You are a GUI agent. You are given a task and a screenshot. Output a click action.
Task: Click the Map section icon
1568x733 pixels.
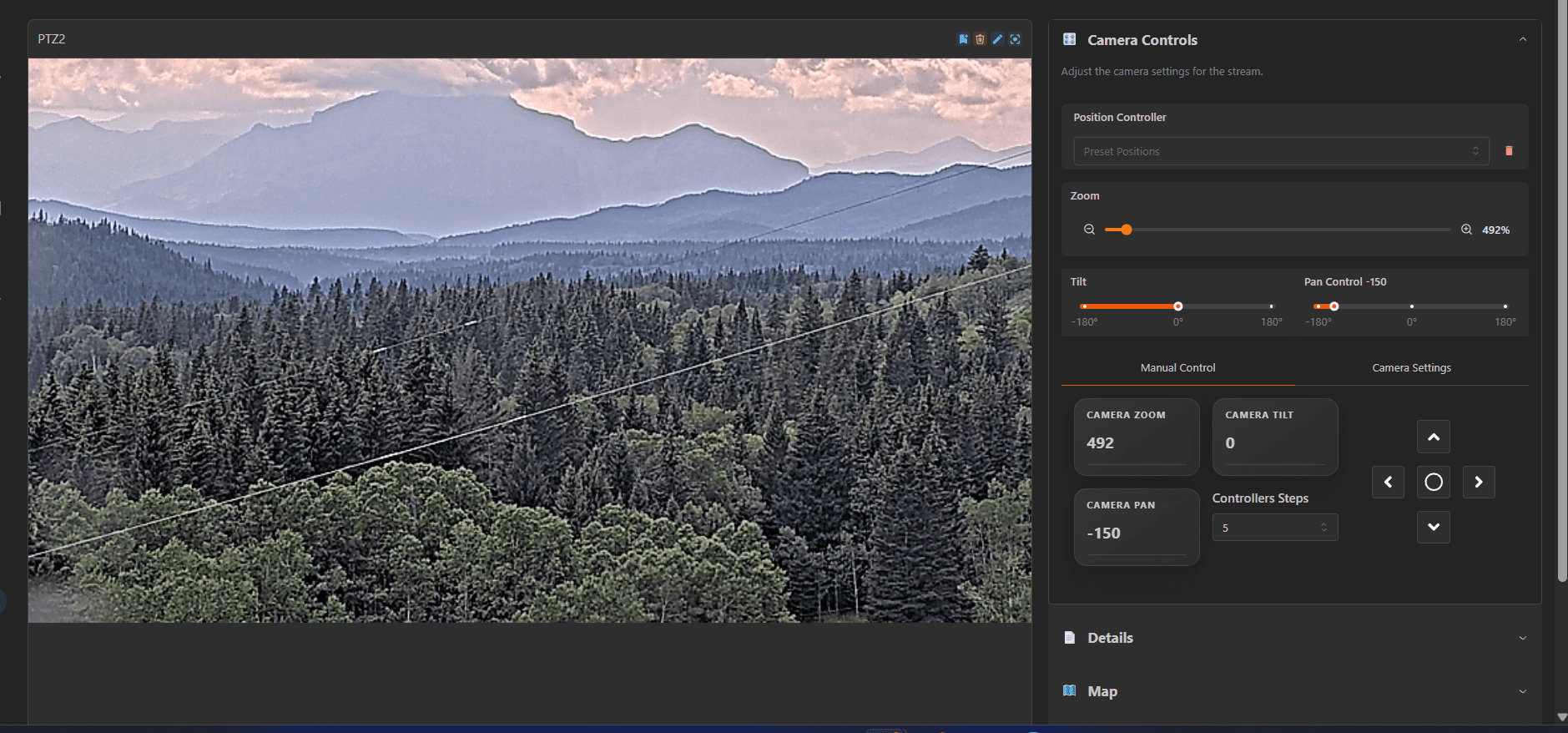pos(1069,690)
